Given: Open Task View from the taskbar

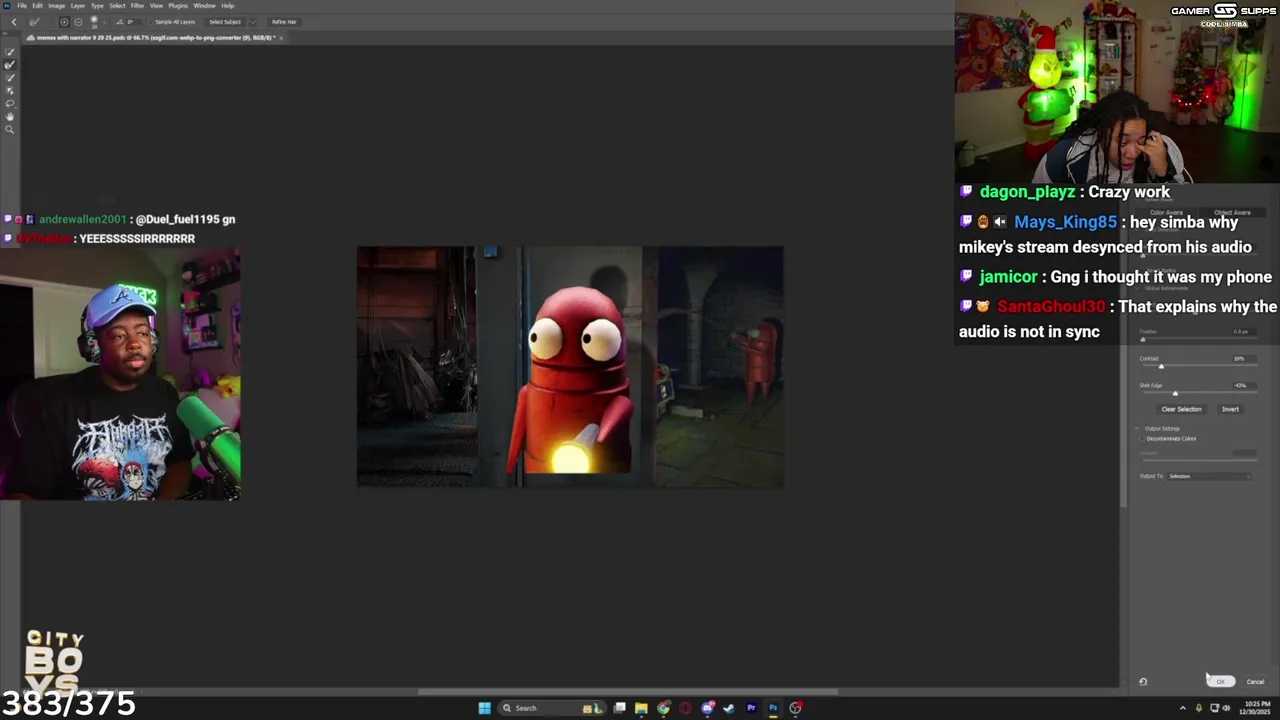Looking at the screenshot, I should [x=619, y=708].
